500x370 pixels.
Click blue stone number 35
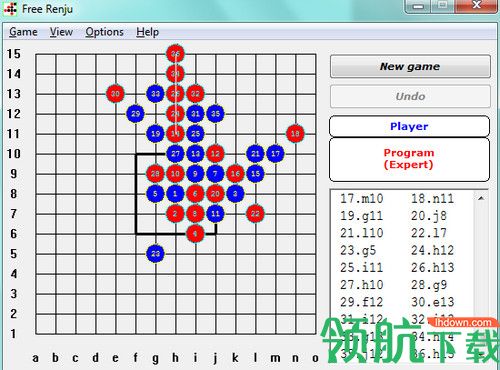pyautogui.click(x=215, y=114)
